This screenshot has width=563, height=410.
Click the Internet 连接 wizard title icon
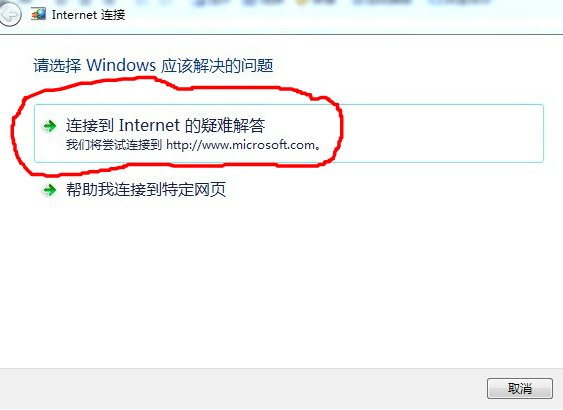[x=38, y=14]
